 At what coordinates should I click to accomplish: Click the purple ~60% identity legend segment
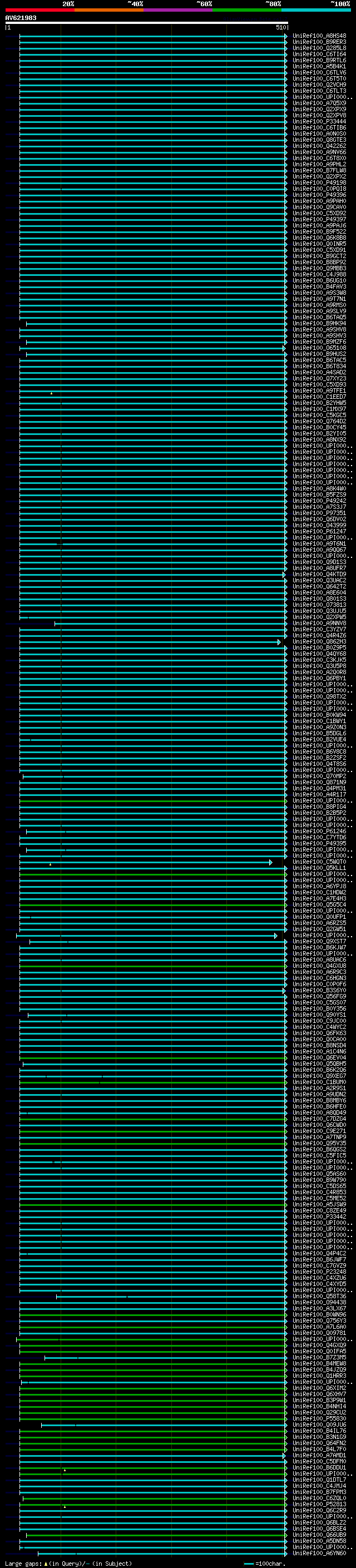179,10
